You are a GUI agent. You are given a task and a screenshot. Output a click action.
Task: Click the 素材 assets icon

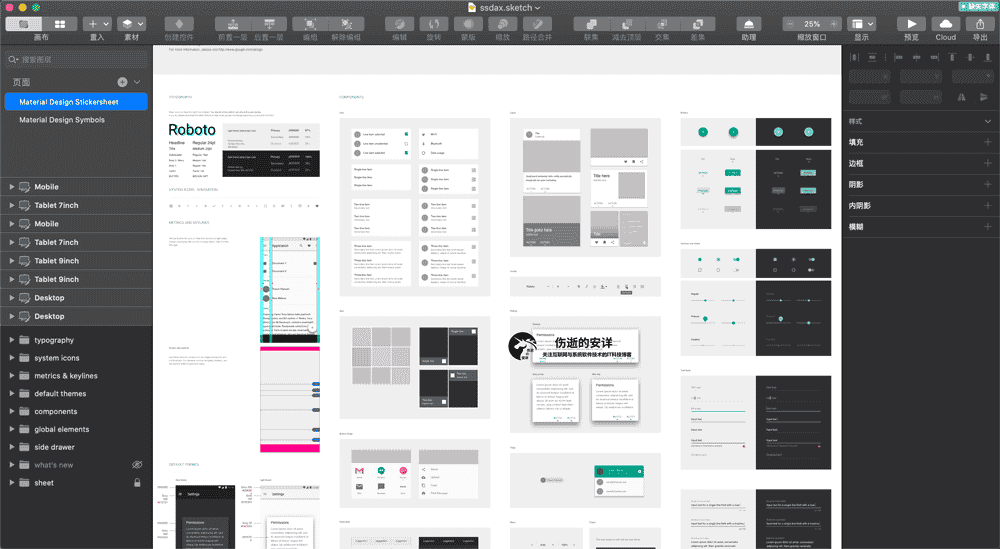pyautogui.click(x=127, y=24)
